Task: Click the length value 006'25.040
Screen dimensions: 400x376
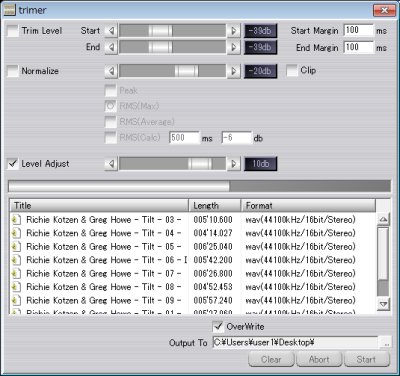Action: click(x=213, y=247)
